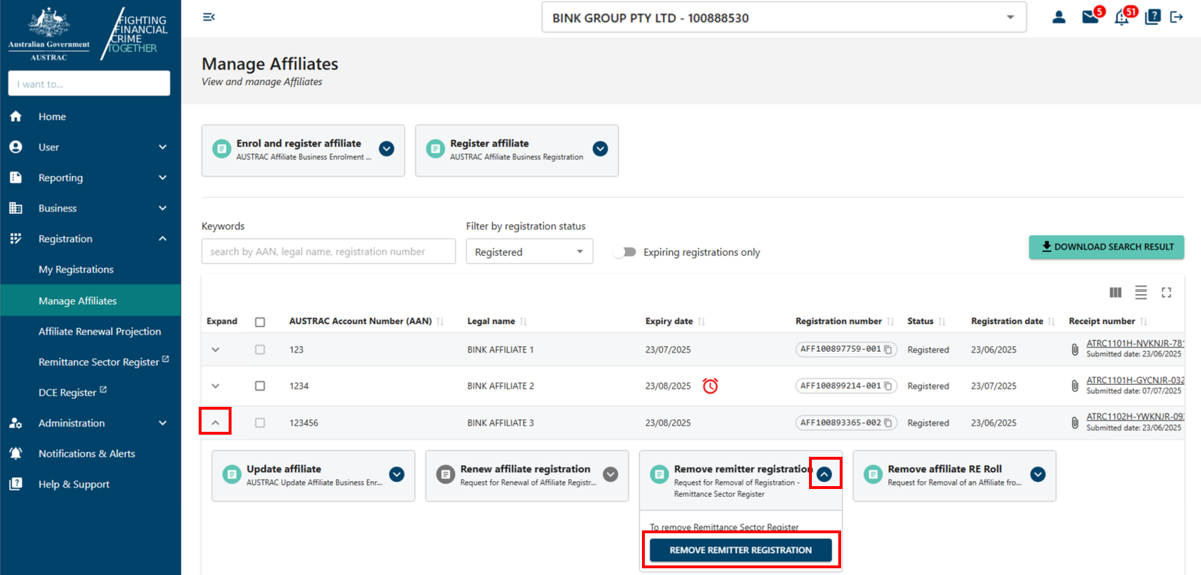Click the row density icon above table
Screen dimensions: 1201x575
(x=1141, y=292)
